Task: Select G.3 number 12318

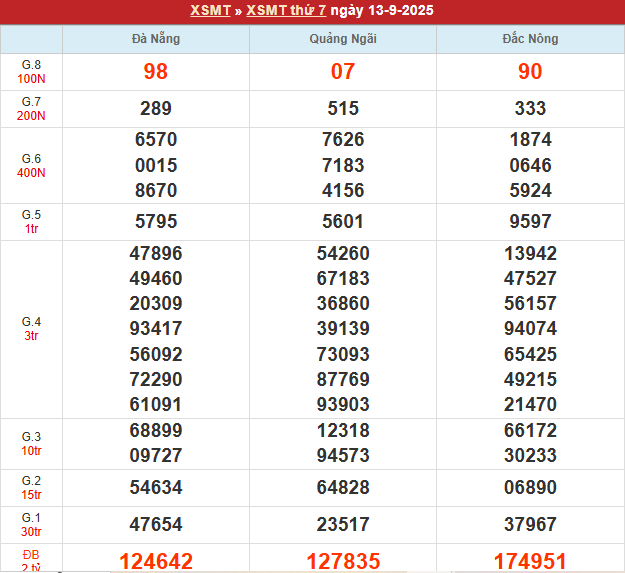Action: (x=343, y=431)
